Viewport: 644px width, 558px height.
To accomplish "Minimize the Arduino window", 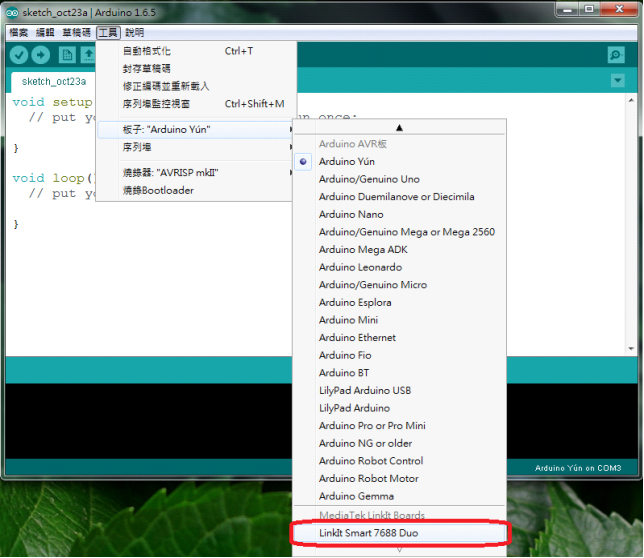I will tap(568, 9).
